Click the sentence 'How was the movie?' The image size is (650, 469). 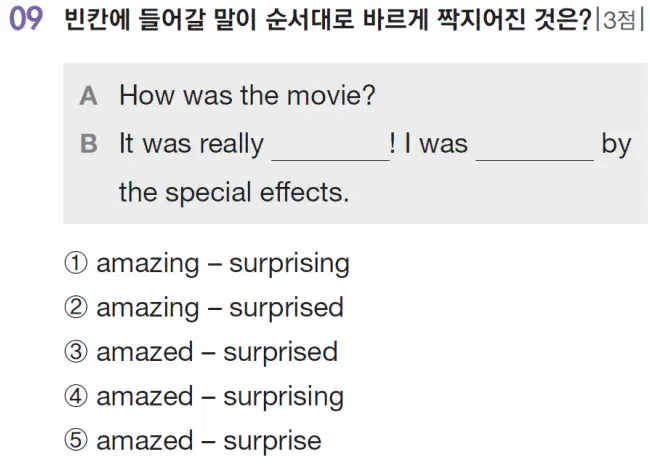247,96
